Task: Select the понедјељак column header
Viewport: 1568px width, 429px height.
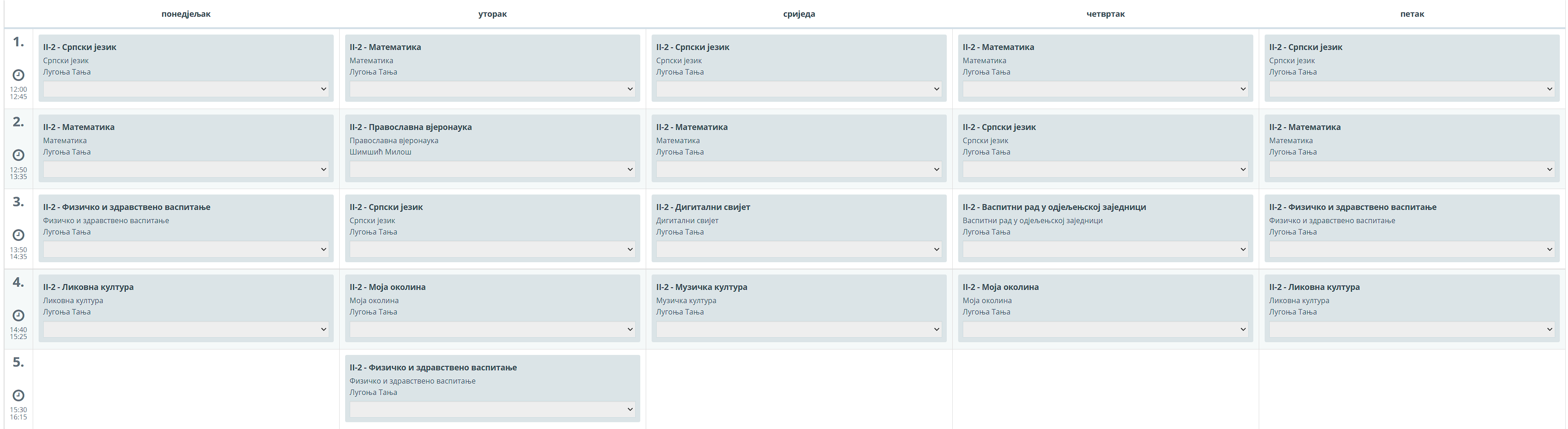Action: pos(186,14)
